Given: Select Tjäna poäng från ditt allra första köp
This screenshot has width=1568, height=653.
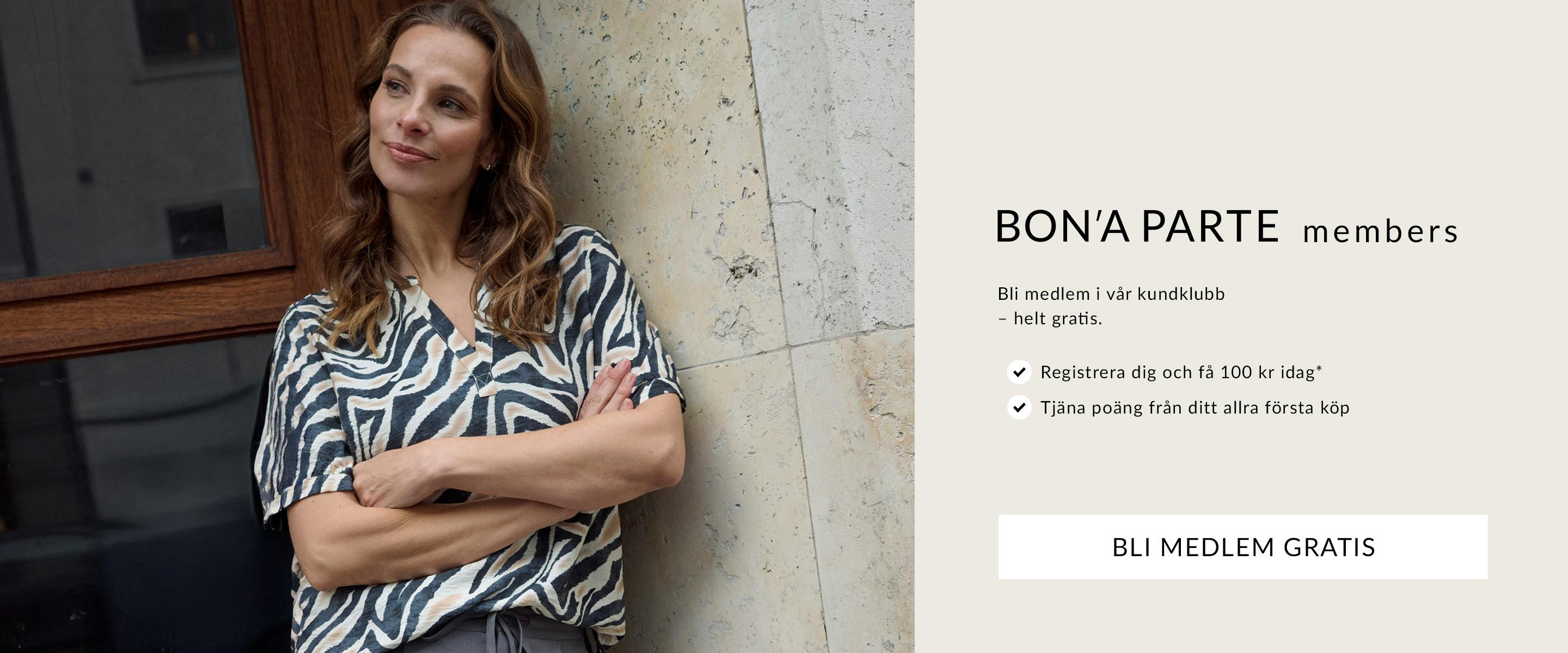Looking at the screenshot, I should point(1195,407).
